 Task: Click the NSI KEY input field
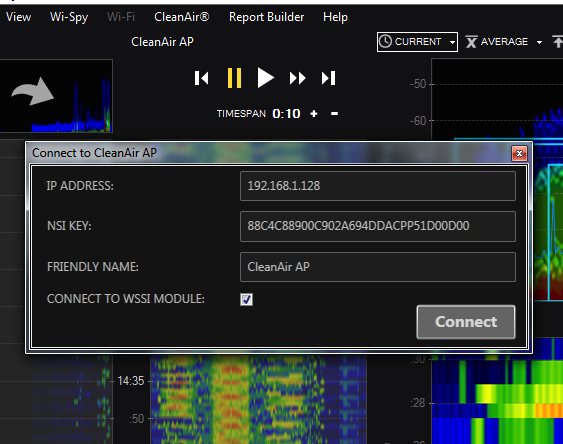pos(378,226)
